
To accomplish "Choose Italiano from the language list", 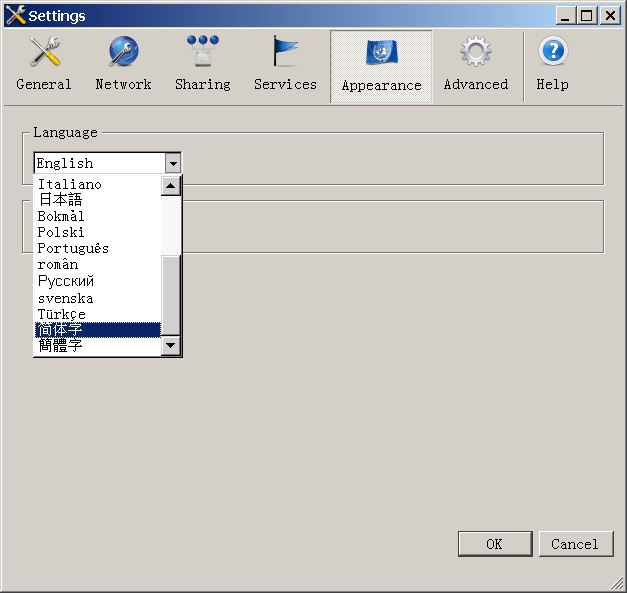I will pos(70,184).
